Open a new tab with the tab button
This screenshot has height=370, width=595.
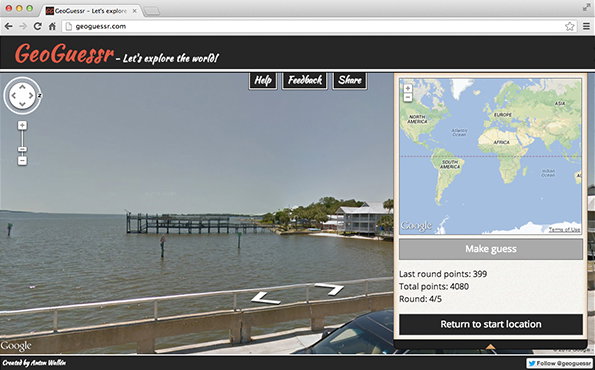pyautogui.click(x=152, y=11)
